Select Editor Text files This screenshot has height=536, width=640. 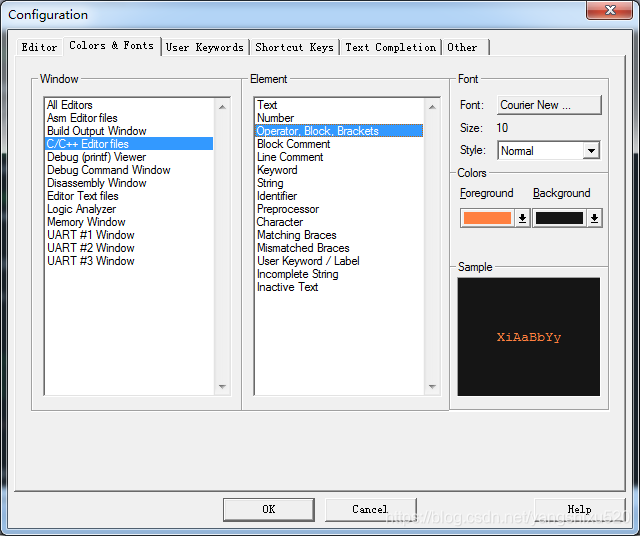pyautogui.click(x=129, y=196)
